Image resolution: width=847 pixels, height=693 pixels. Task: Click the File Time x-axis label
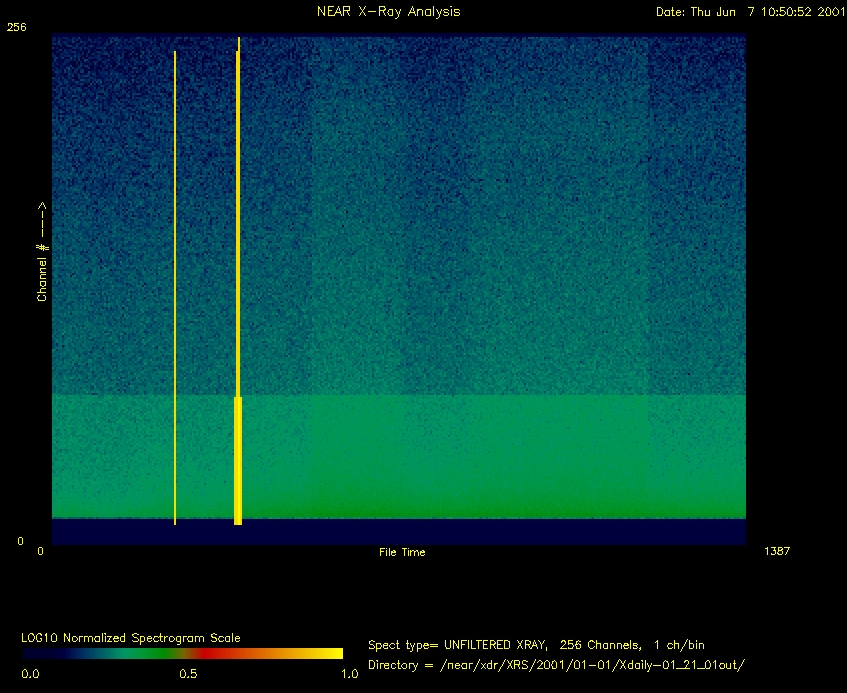point(402,552)
